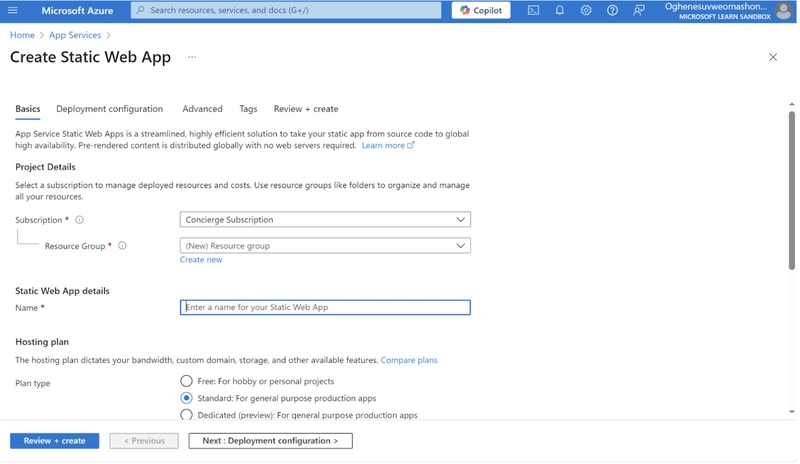800x464 pixels.
Task: Click the Static Web App details heading
Action: (62, 291)
